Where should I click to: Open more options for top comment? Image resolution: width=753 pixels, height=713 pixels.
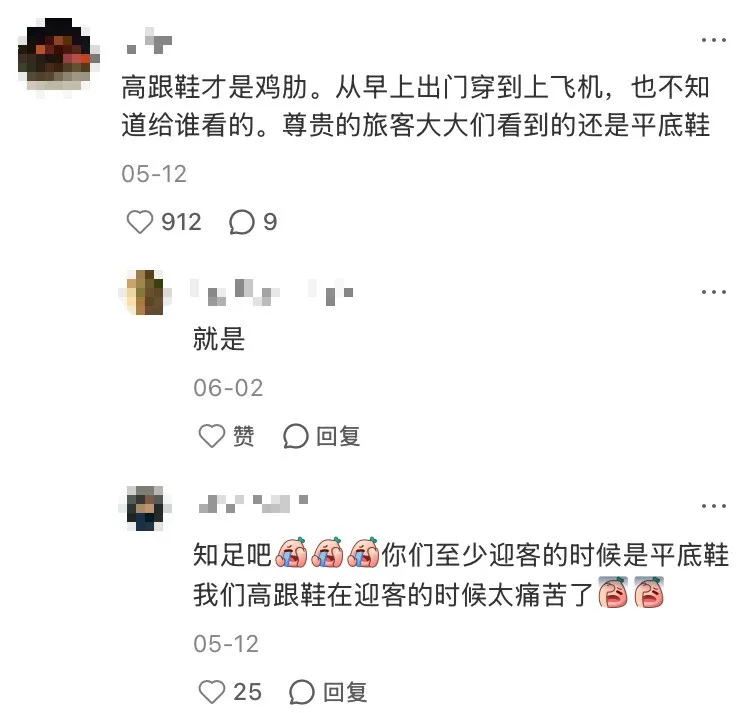click(x=714, y=40)
